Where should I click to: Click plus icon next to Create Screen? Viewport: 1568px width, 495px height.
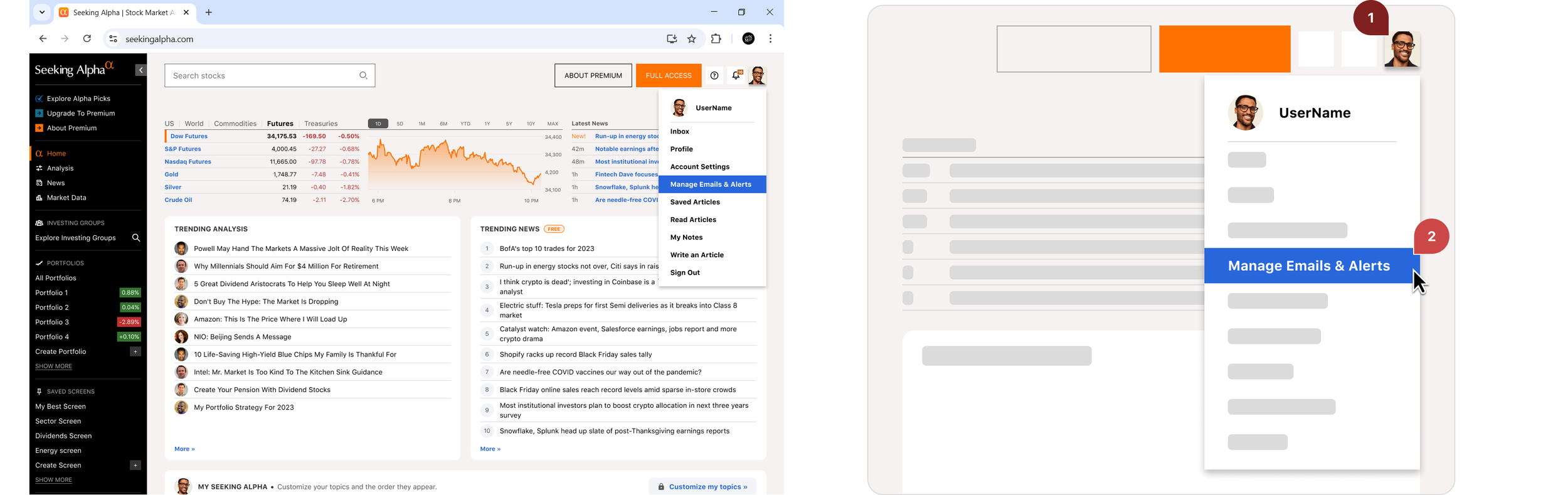click(x=135, y=465)
